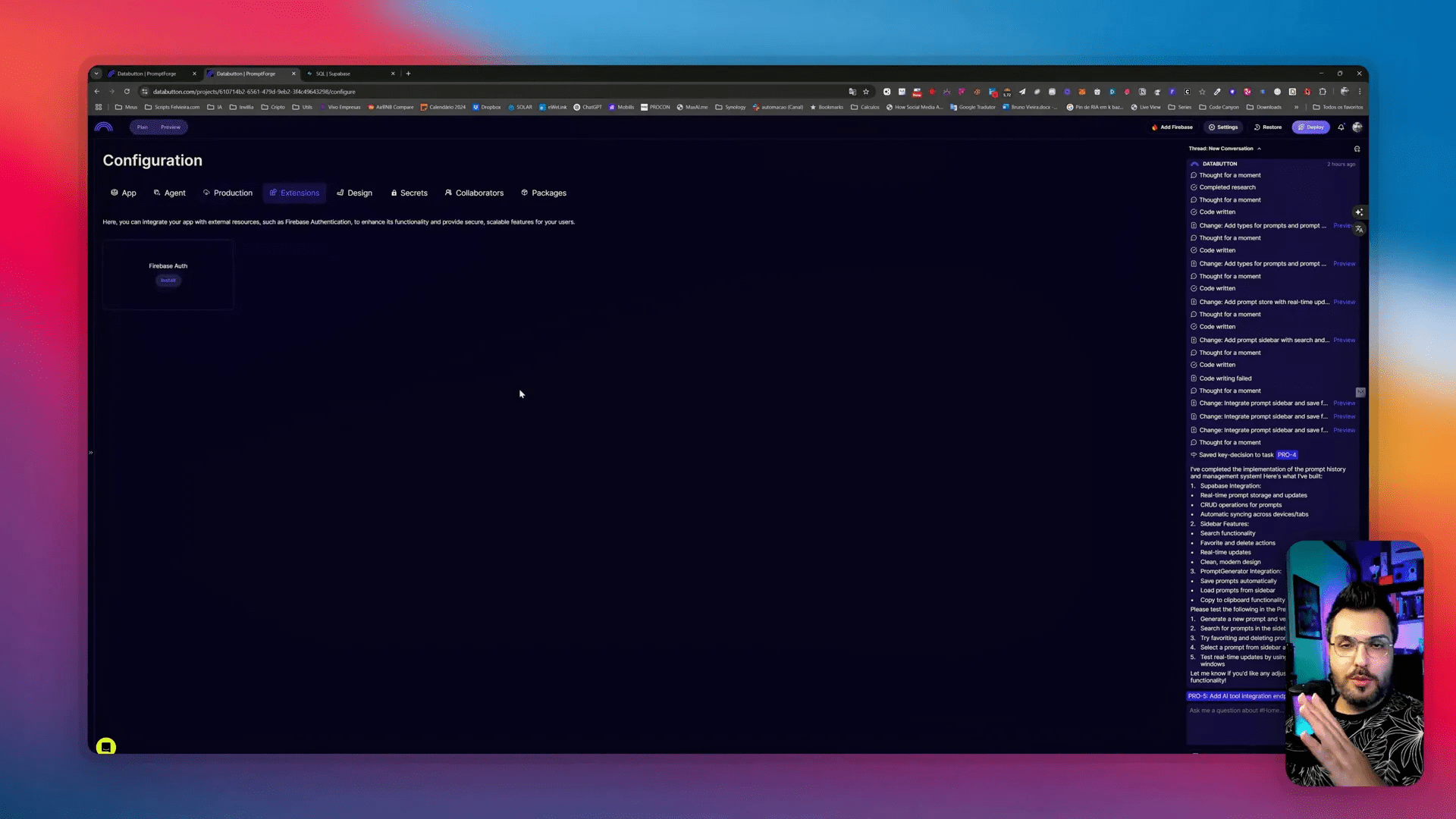Open the Design tab
1456x819 pixels.
point(354,193)
